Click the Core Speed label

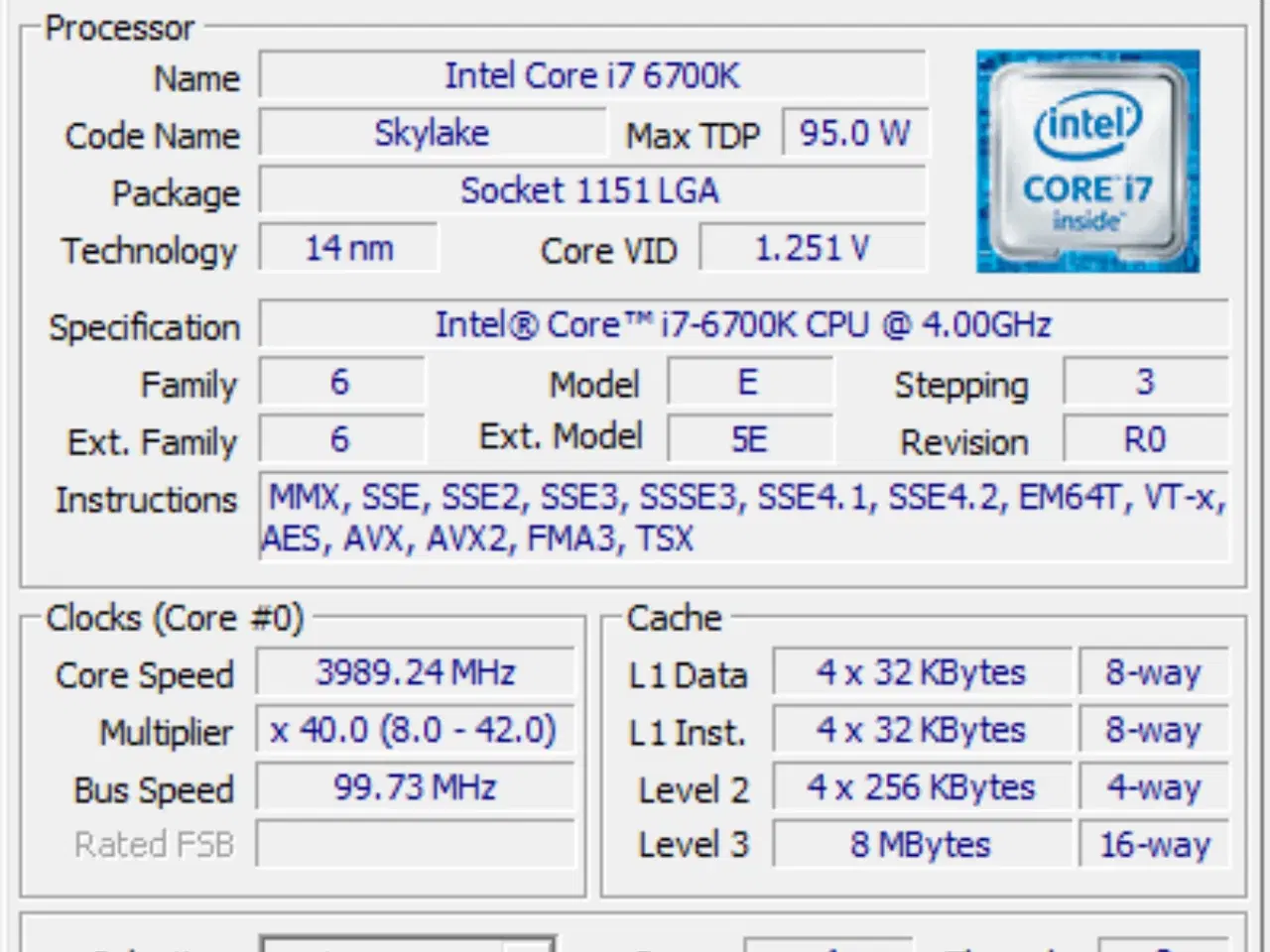145,675
